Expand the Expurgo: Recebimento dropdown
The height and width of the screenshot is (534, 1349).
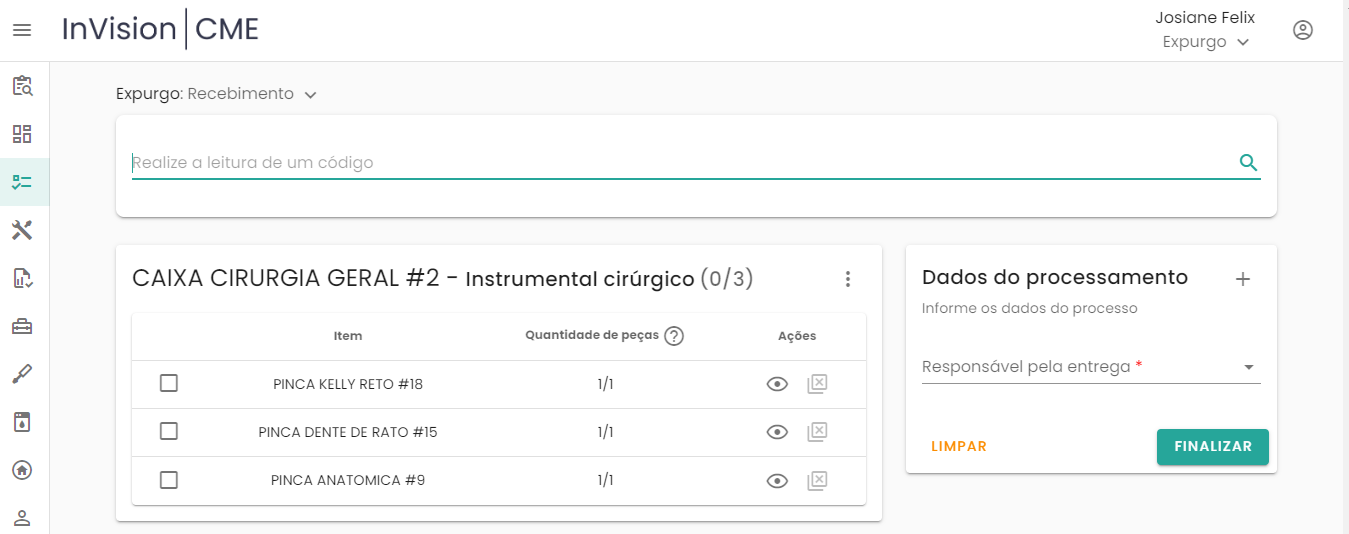coord(217,94)
